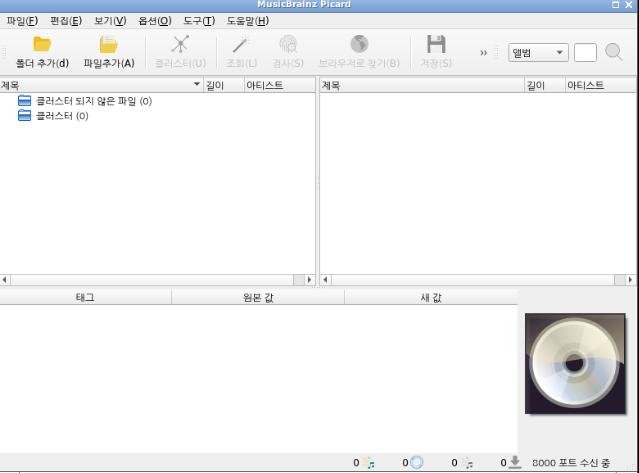Click the 클러스터 toolbar icon

tap(180, 44)
